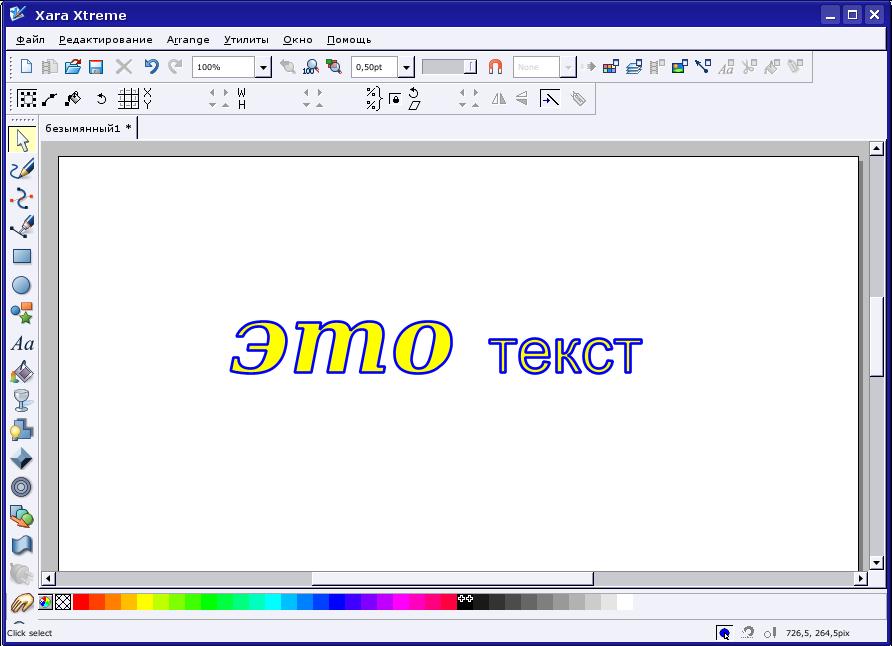The width and height of the screenshot is (892, 646).
Task: Toggle the show grid button
Action: click(x=128, y=98)
